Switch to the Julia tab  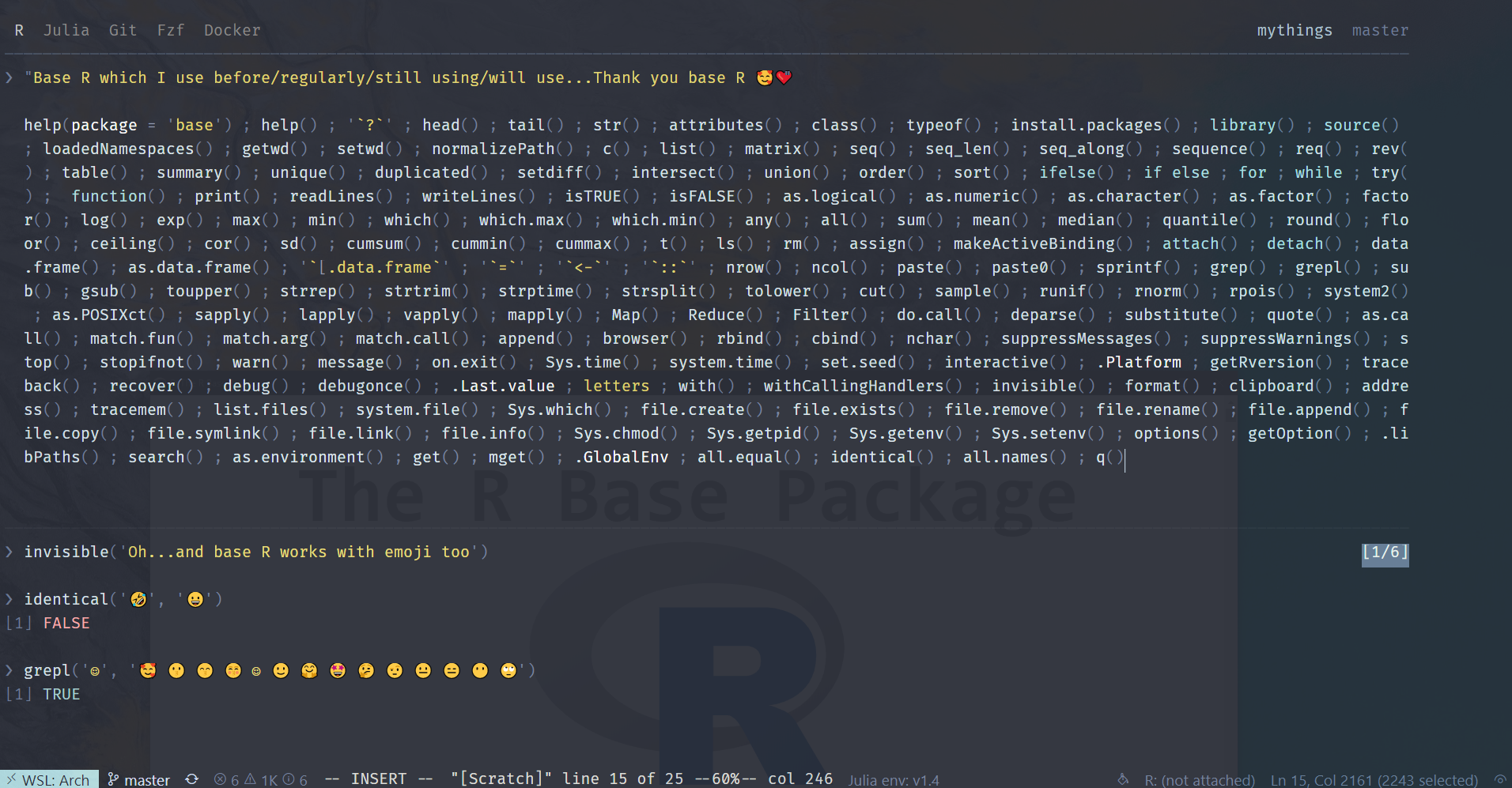point(66,30)
